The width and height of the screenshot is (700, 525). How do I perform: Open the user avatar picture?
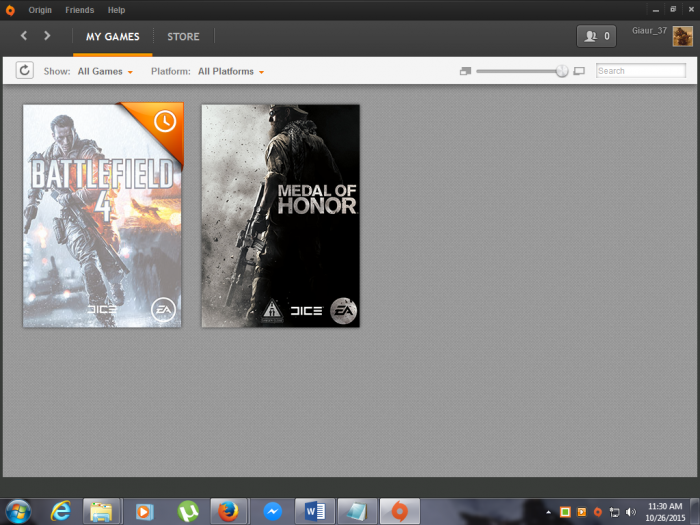coord(683,36)
